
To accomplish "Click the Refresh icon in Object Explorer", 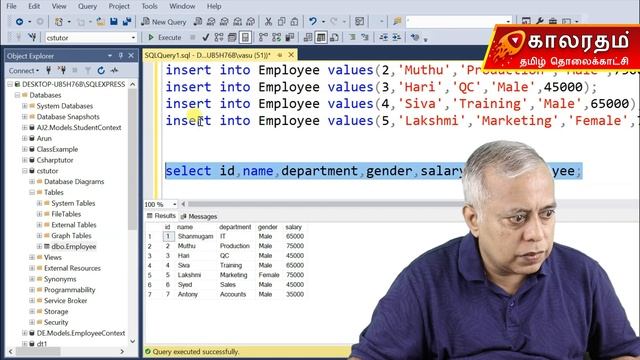I will tap(101, 71).
